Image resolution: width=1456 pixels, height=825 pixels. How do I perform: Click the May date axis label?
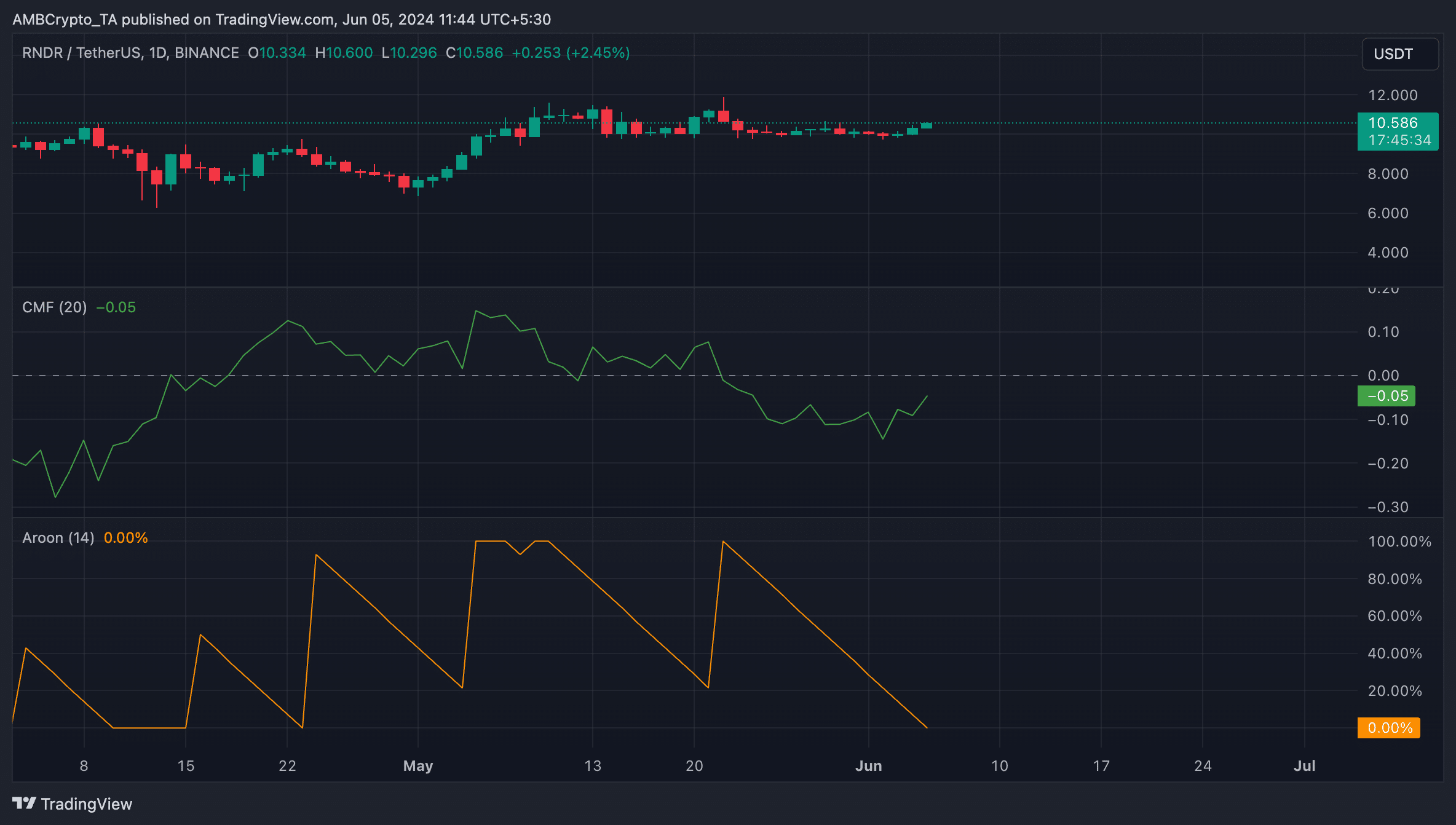pyautogui.click(x=418, y=766)
